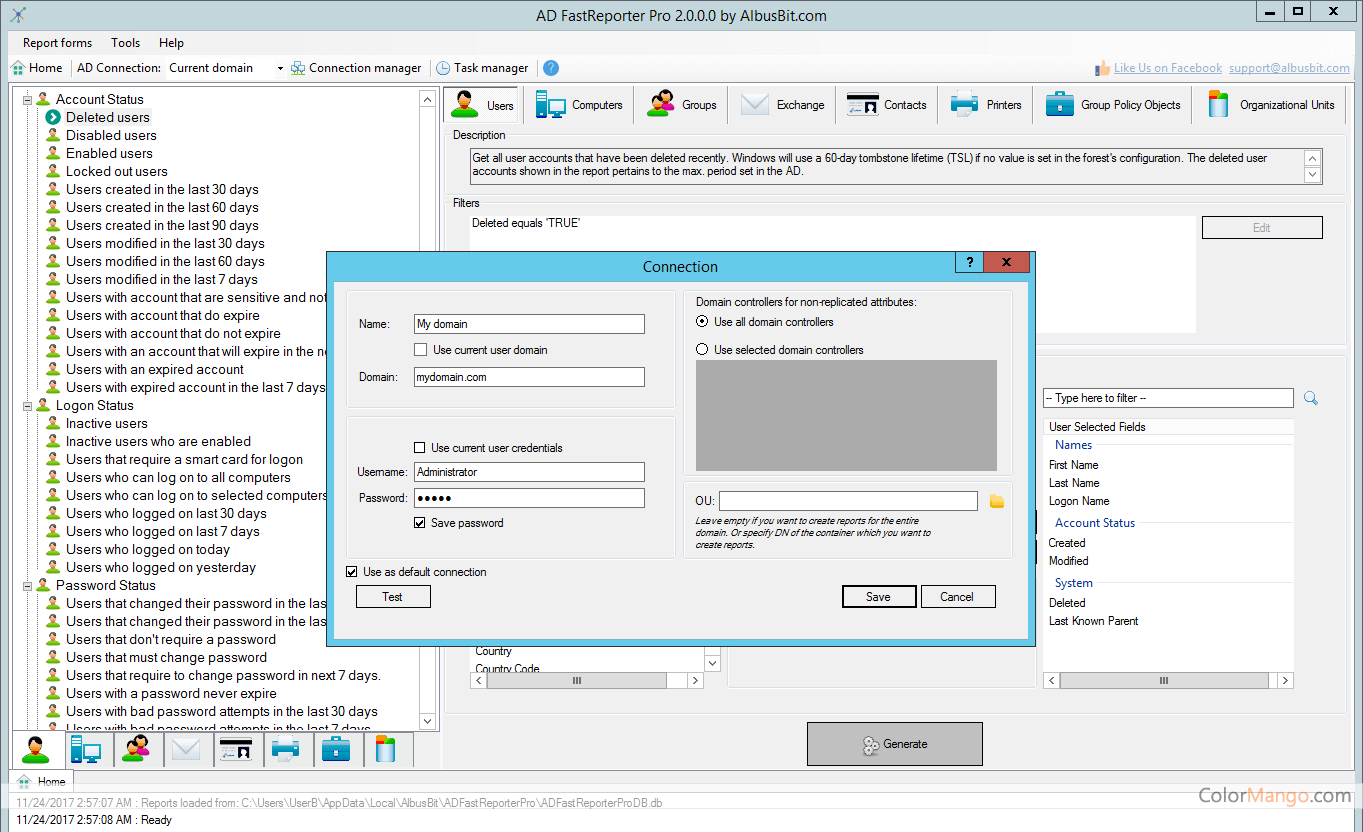1363x832 pixels.
Task: Collapse the Account Status tree node
Action: (28, 99)
